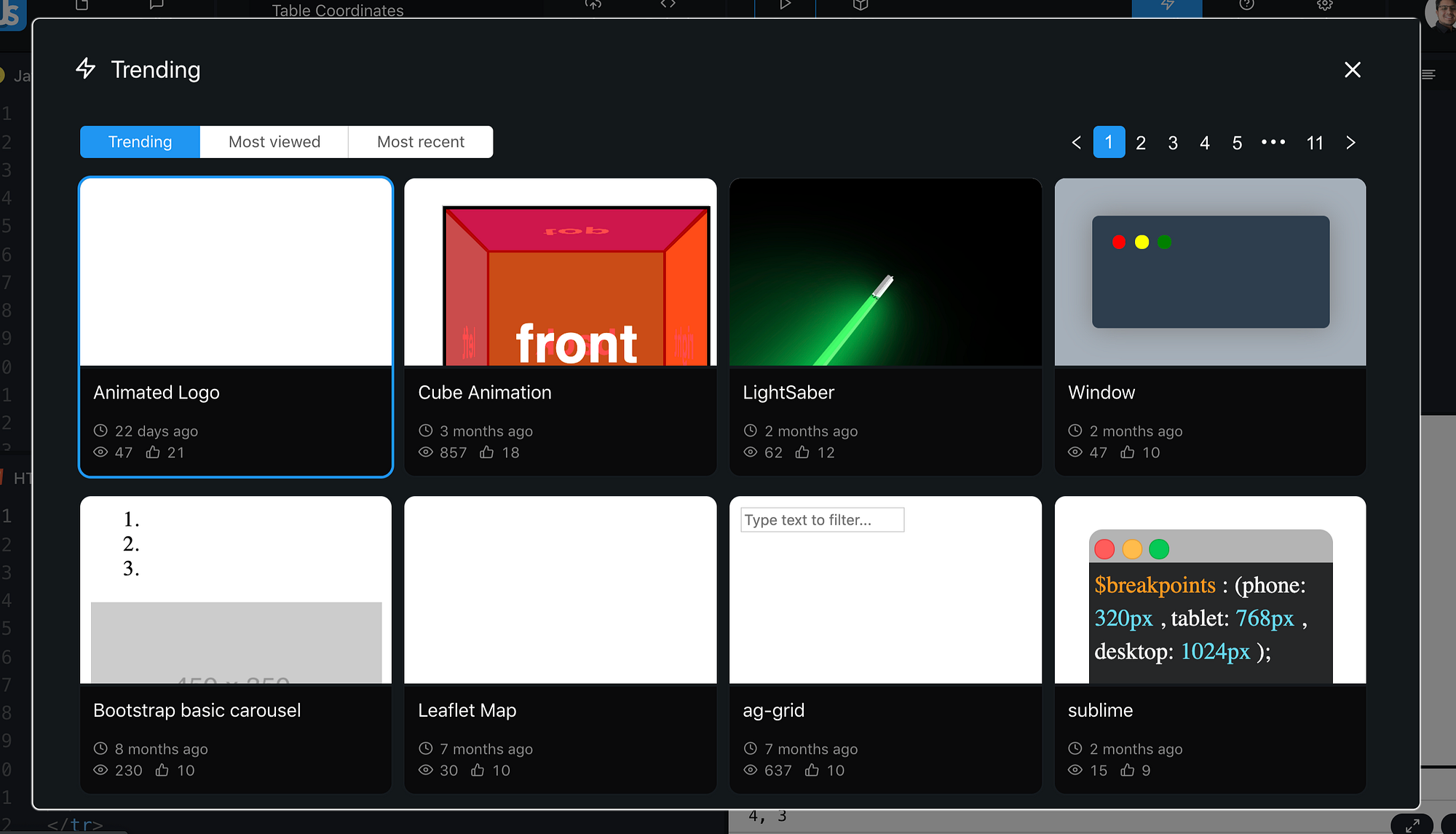The width and height of the screenshot is (1456, 834).
Task: Open comments using the speech bubble icon
Action: point(156,4)
